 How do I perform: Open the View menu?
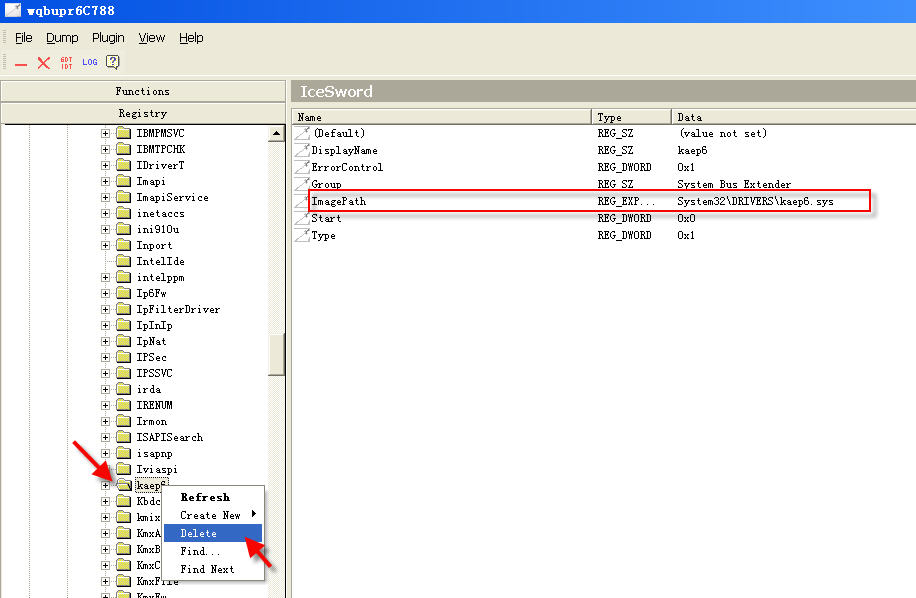click(152, 38)
